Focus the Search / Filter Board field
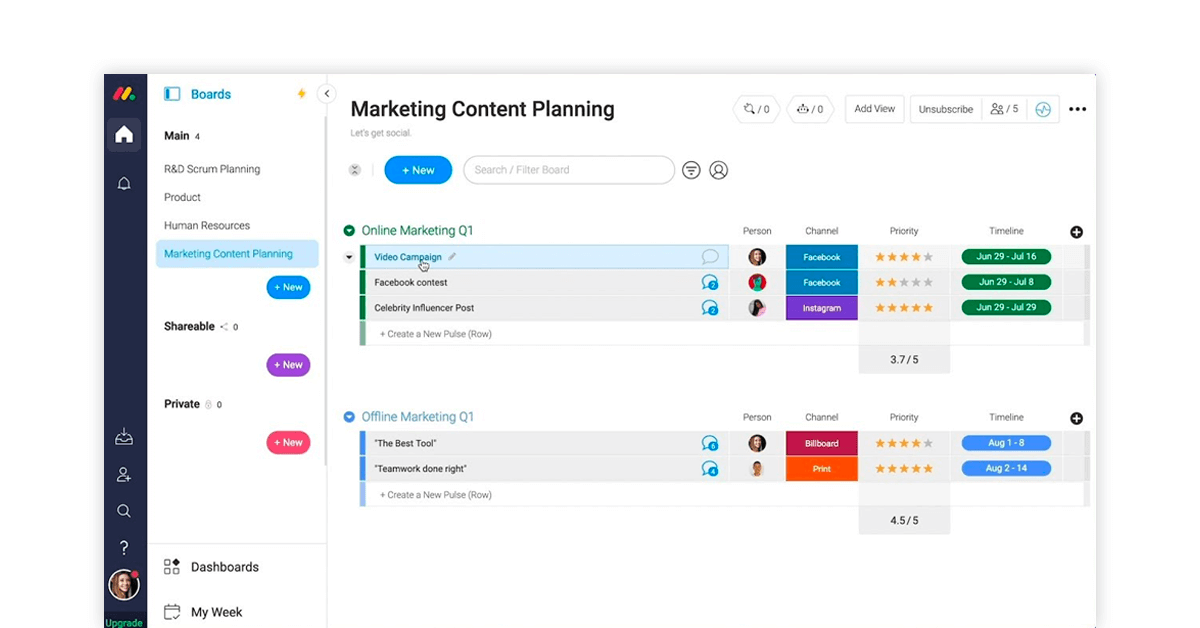The image size is (1200, 628). pos(569,170)
